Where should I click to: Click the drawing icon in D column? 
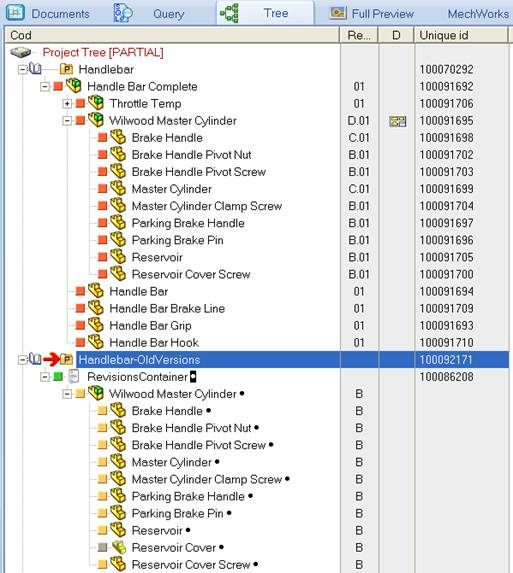click(x=398, y=121)
